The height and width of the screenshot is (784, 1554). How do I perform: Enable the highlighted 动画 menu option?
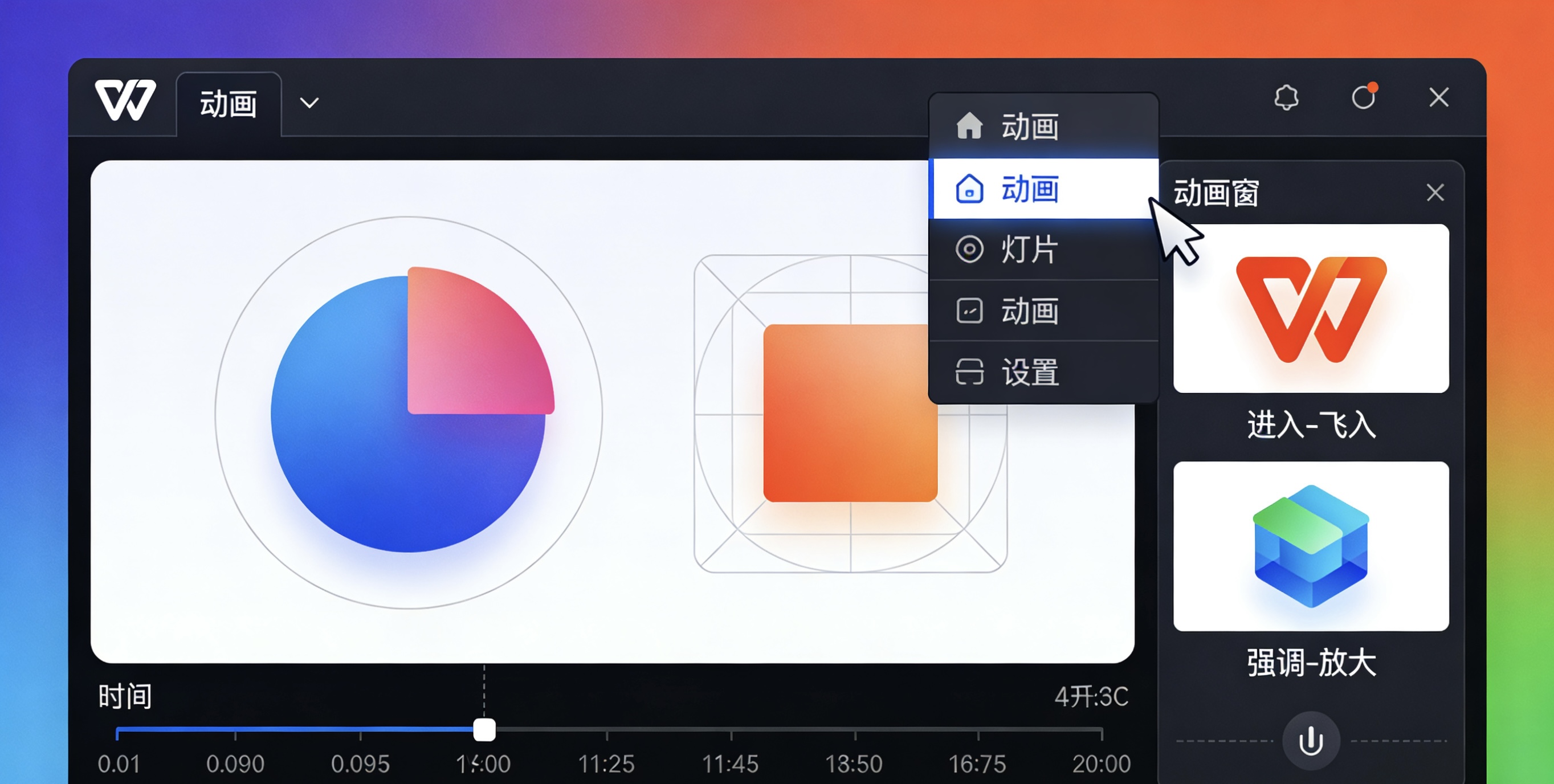(1029, 188)
